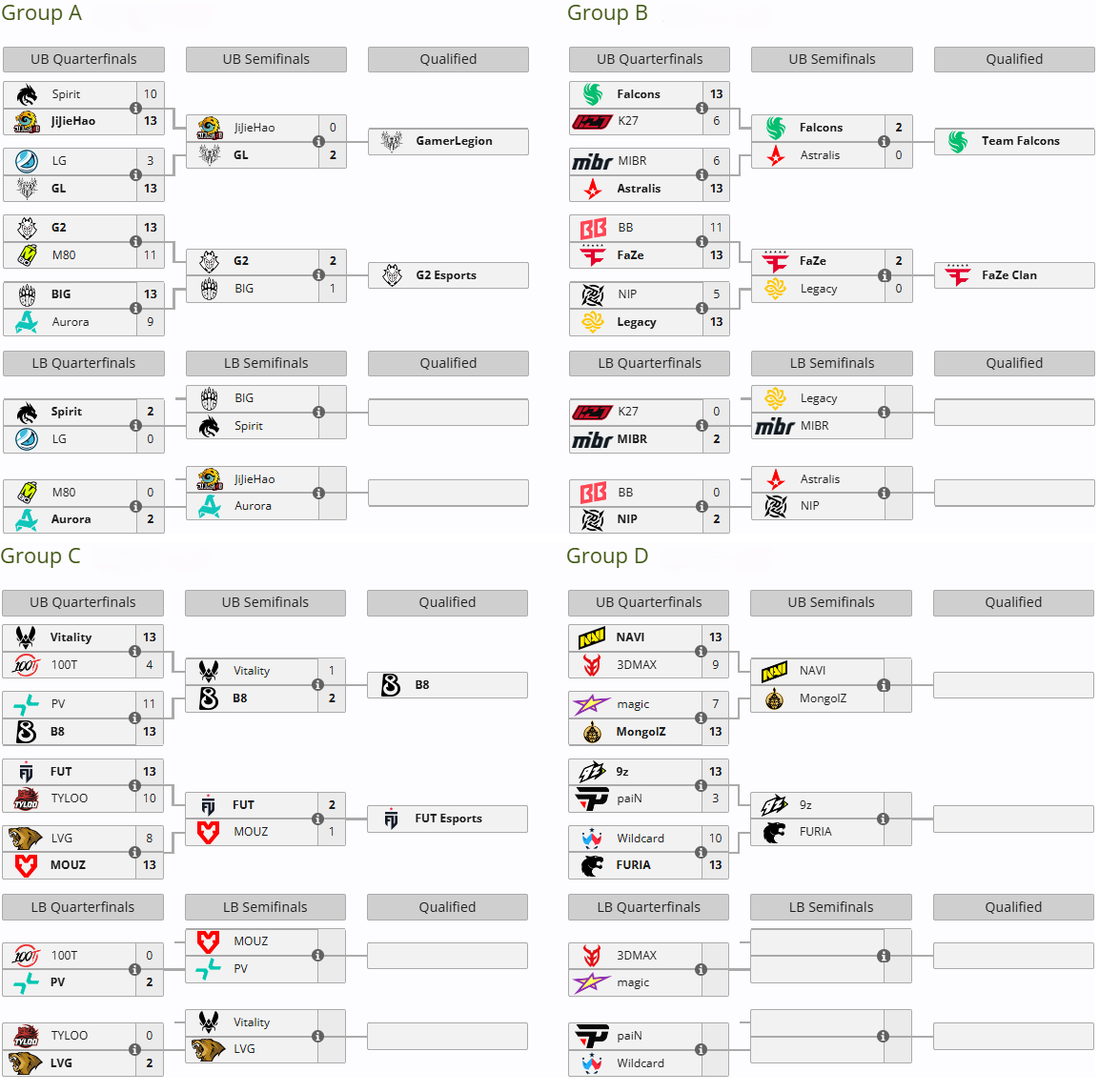The image size is (1099, 1092).
Task: Open match info for NAVI vs MongolZ semifinal
Action: (x=884, y=685)
